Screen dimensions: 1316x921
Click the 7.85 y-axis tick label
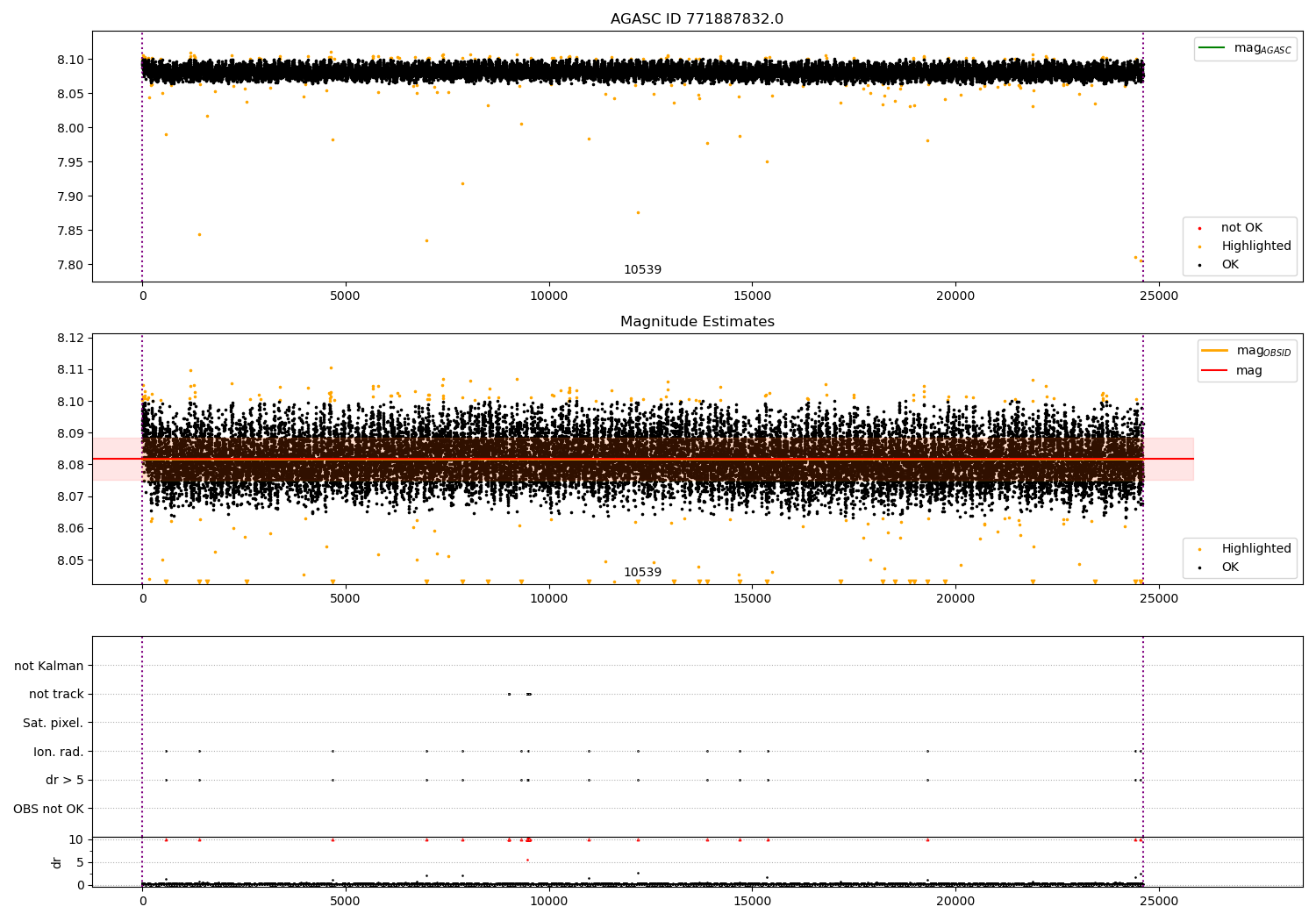70,231
